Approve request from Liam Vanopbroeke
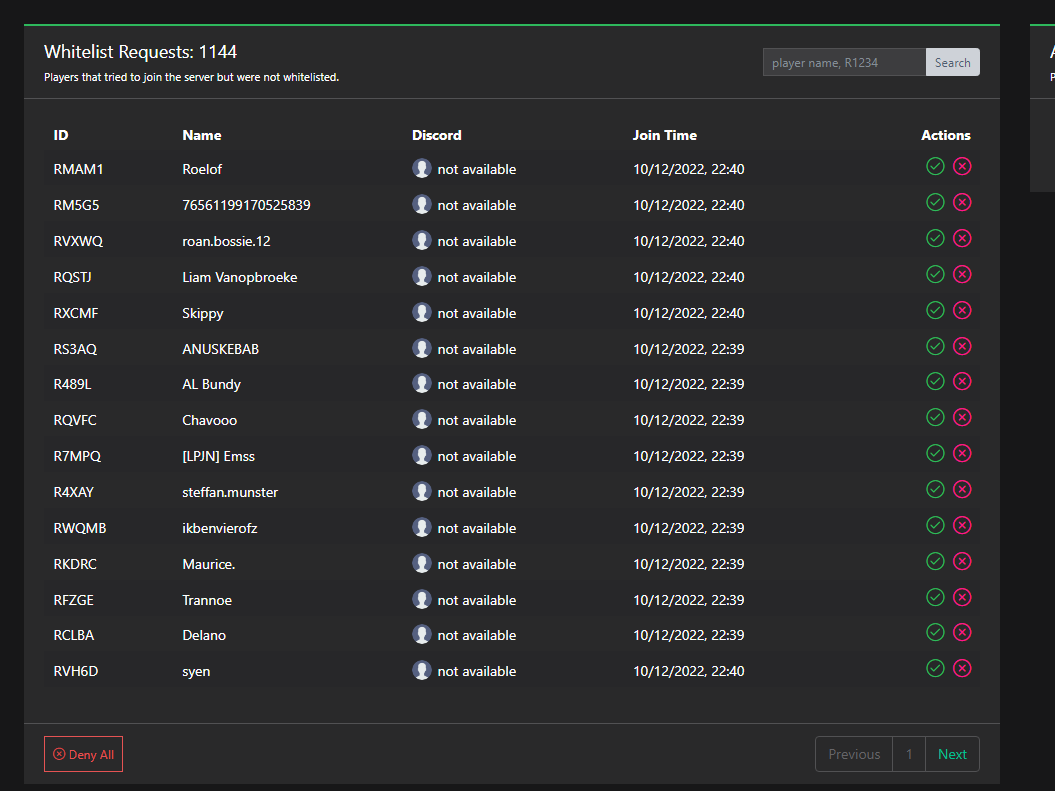The image size is (1055, 791). click(x=935, y=274)
